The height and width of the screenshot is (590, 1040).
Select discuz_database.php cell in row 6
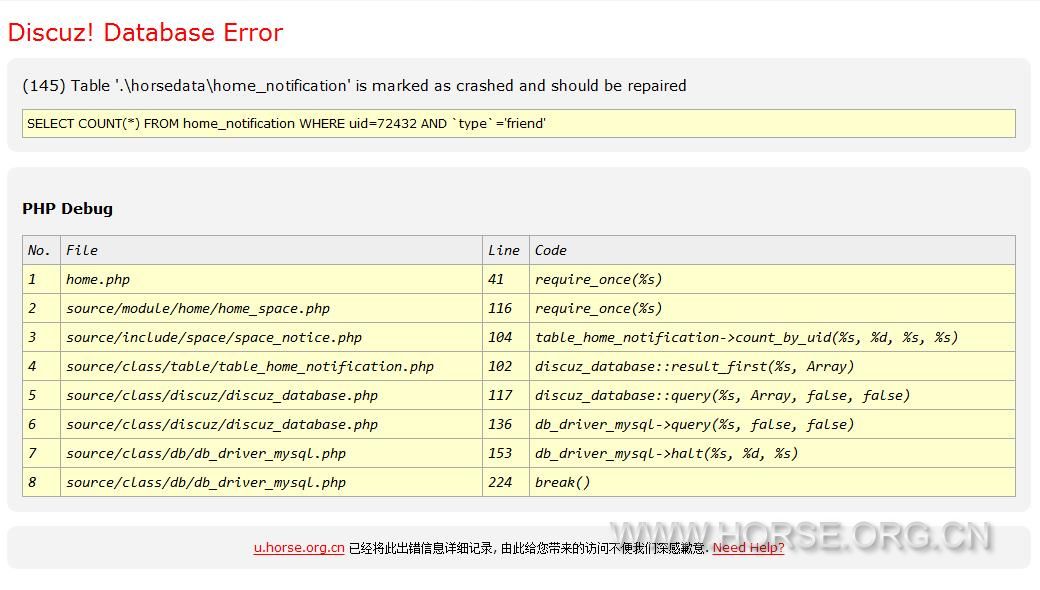(x=271, y=424)
